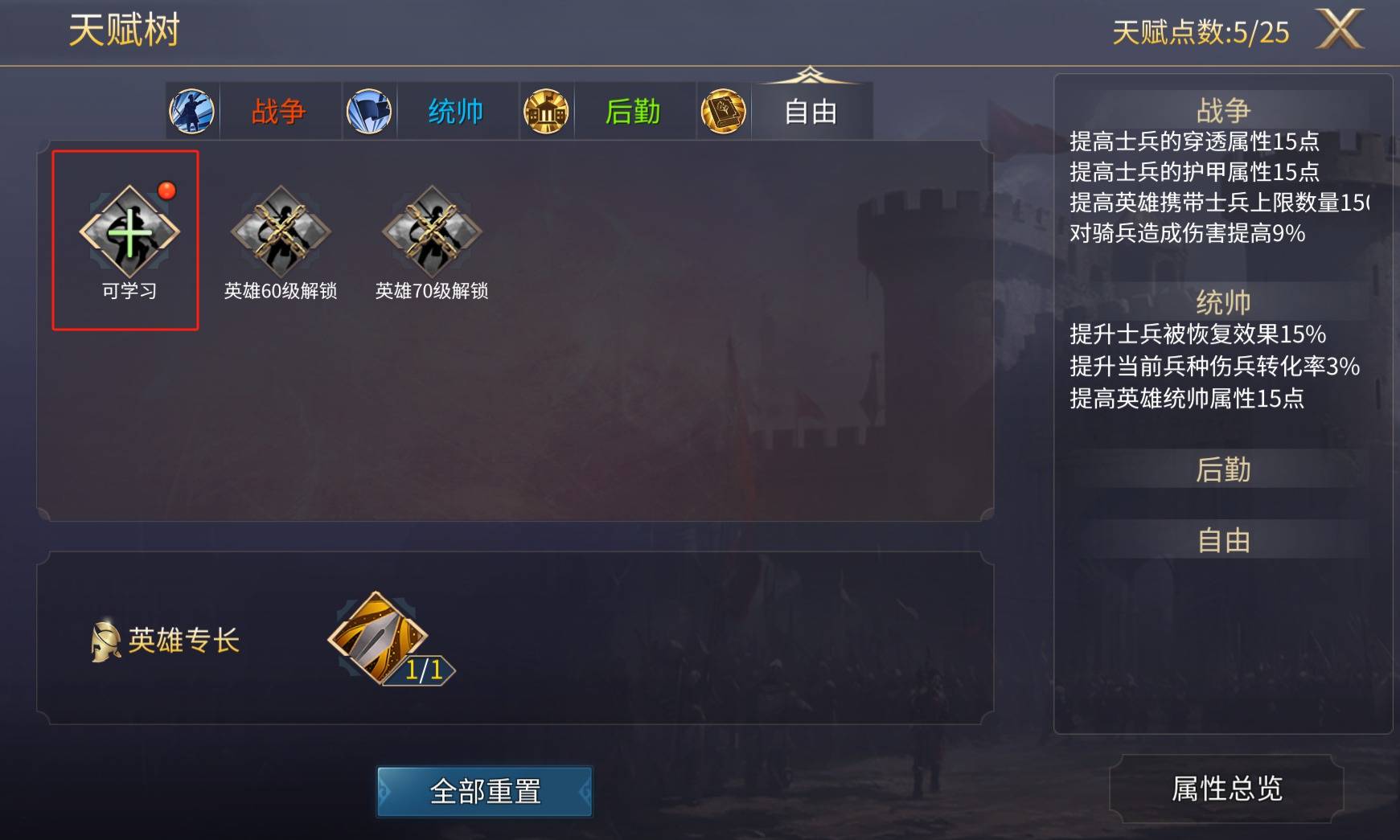Switch to the 战争 tab

278,111
